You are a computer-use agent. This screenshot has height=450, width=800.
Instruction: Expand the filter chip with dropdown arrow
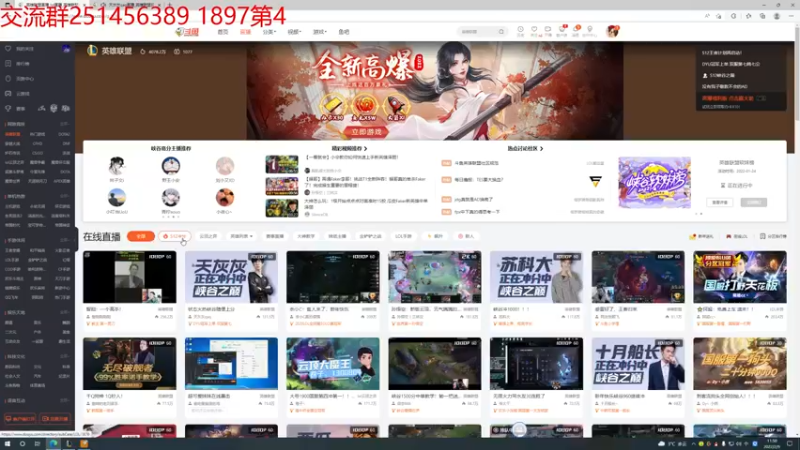pyautogui.click(x=241, y=236)
